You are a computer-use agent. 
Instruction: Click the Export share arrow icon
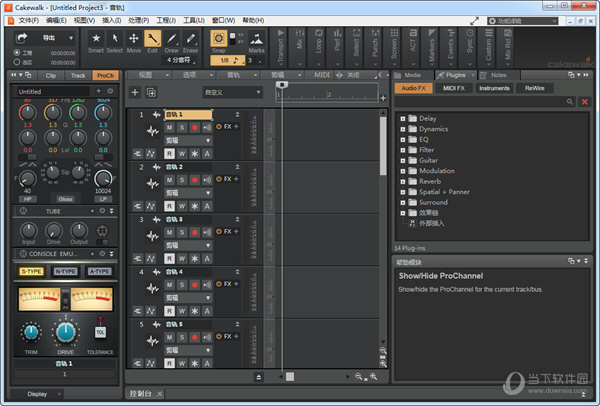coord(22,38)
